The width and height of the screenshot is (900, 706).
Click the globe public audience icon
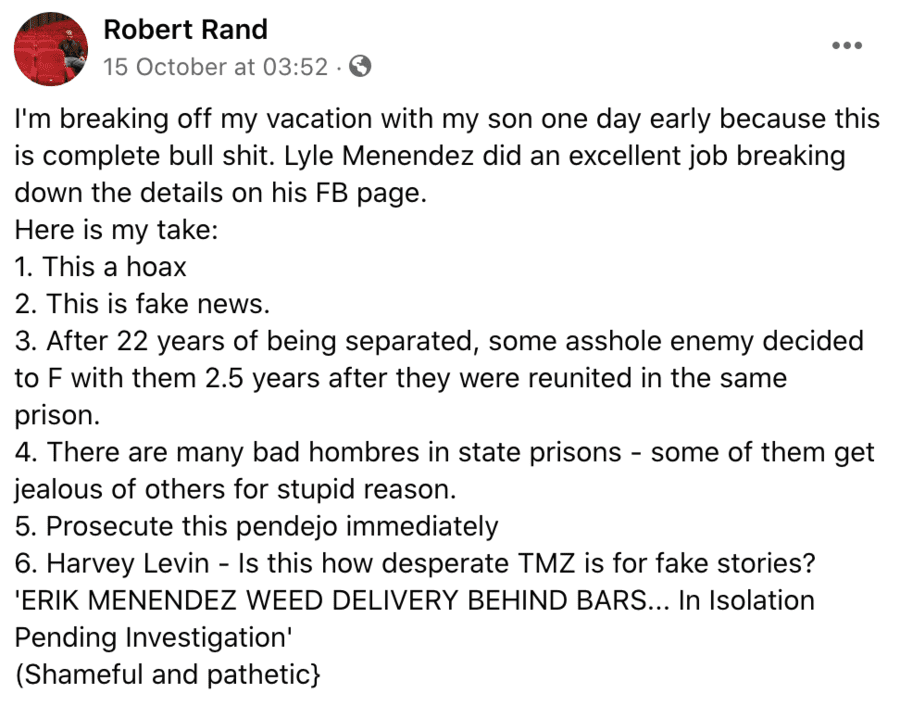click(361, 67)
